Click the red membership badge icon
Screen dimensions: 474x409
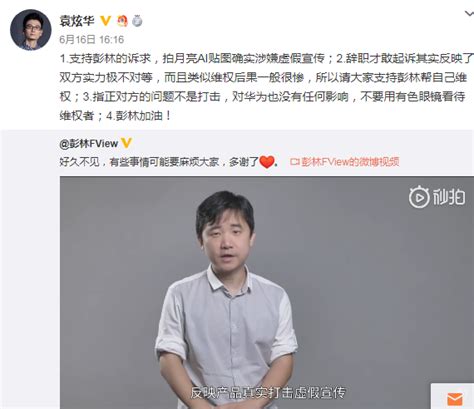click(x=122, y=21)
